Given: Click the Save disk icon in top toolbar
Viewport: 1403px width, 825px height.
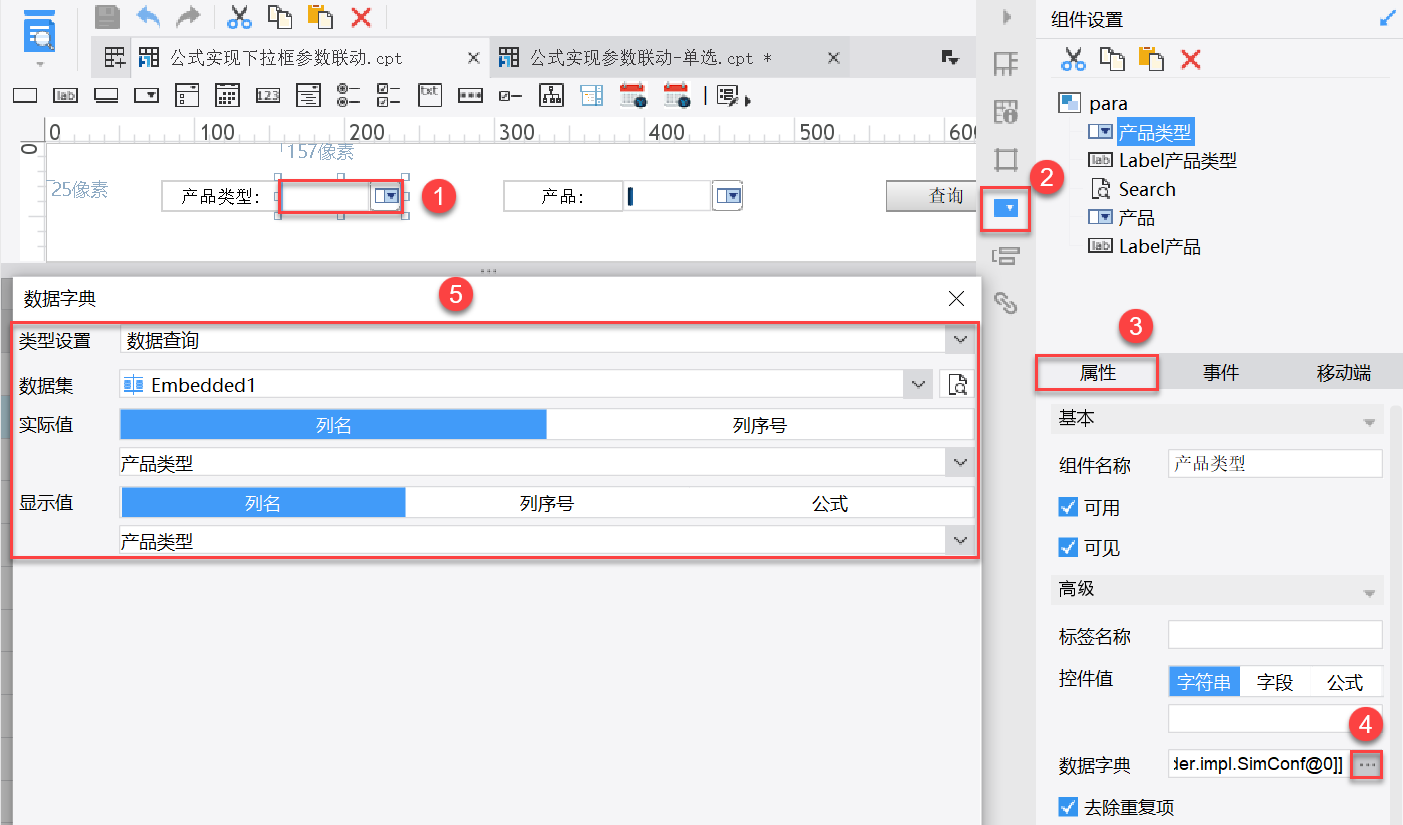Looking at the screenshot, I should click(x=107, y=16).
